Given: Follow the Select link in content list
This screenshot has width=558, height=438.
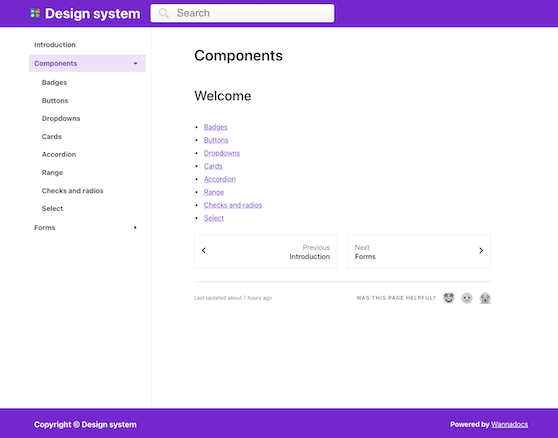Looking at the screenshot, I should tap(214, 218).
